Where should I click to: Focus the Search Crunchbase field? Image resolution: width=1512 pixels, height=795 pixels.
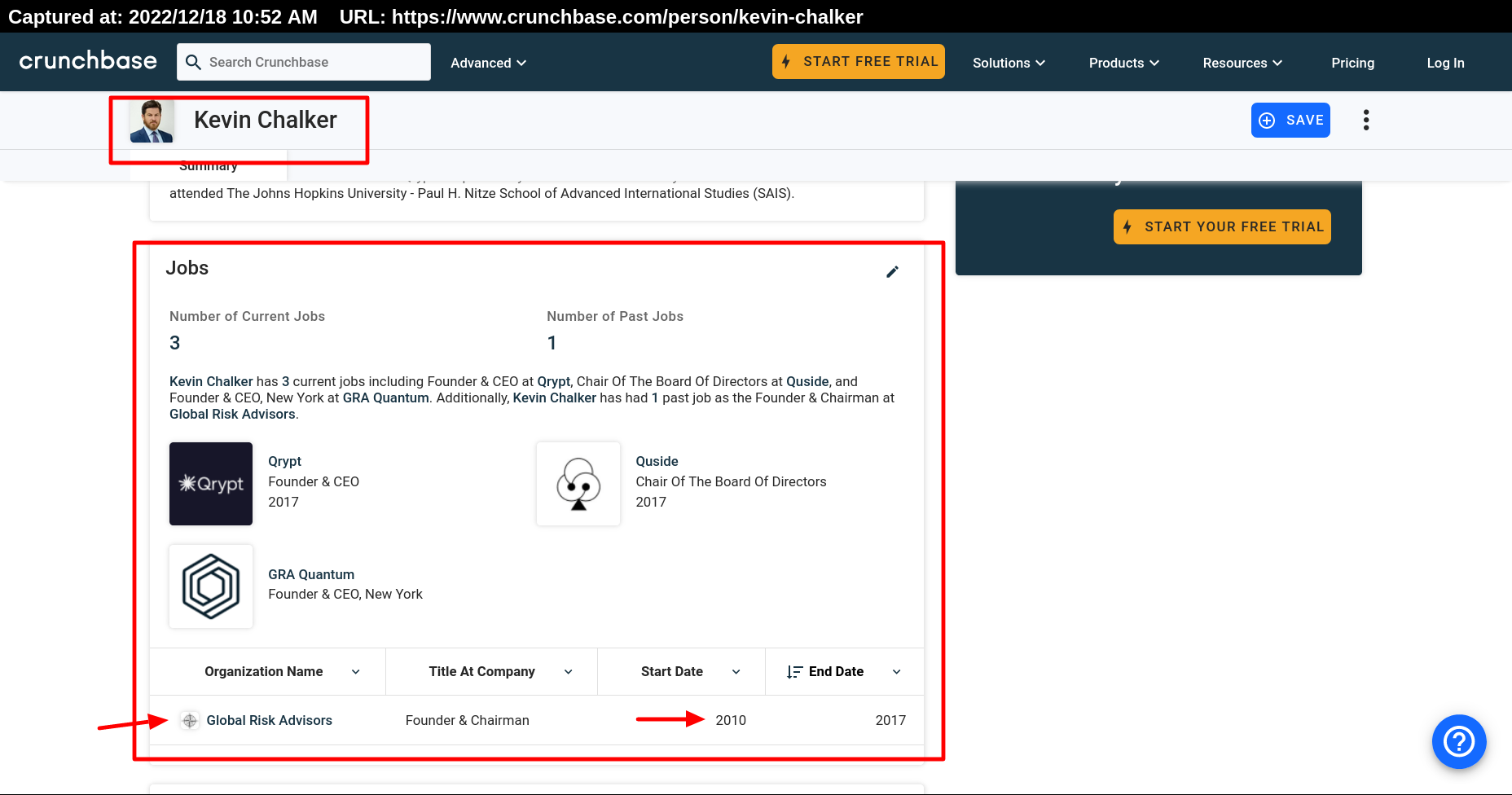[x=303, y=62]
